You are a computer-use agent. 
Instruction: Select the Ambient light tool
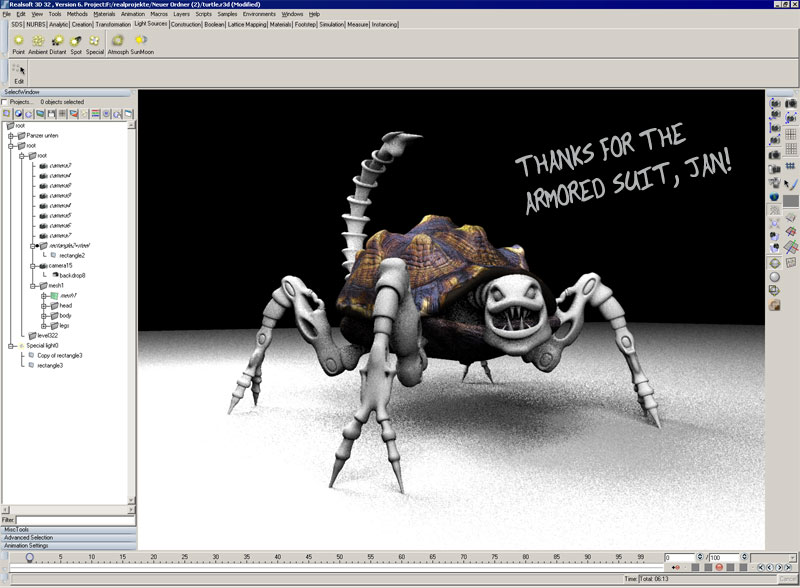click(x=39, y=41)
